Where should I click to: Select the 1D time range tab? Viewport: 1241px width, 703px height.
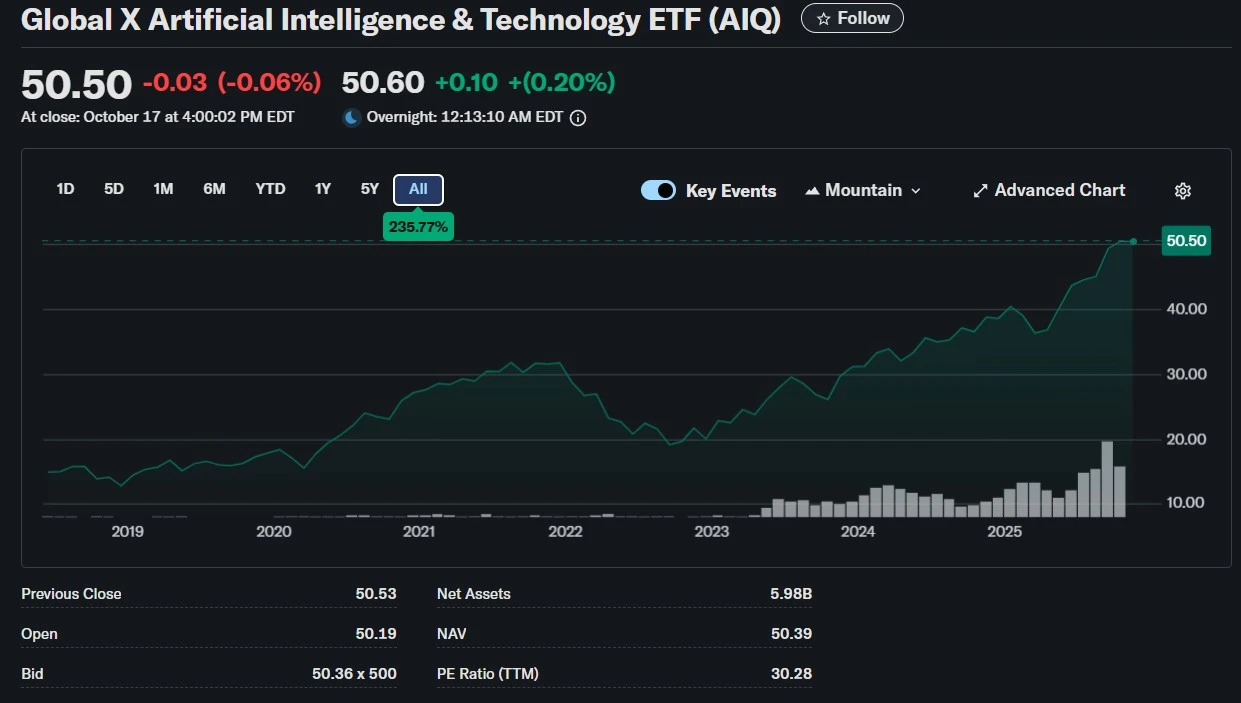[65, 189]
